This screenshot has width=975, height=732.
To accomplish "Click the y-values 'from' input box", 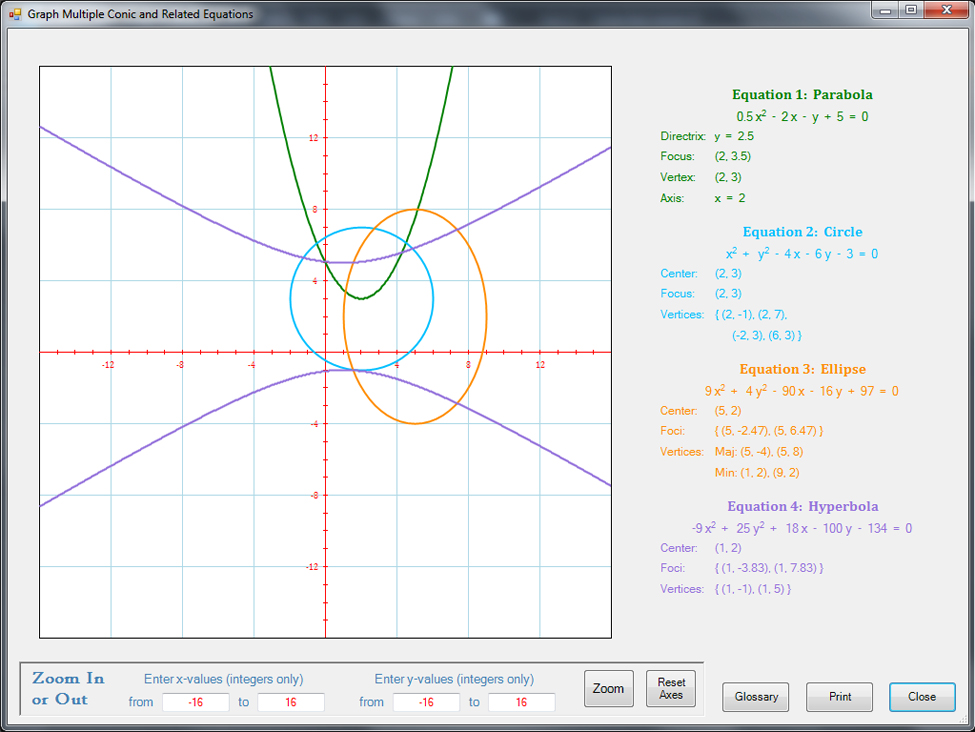I will [x=426, y=702].
